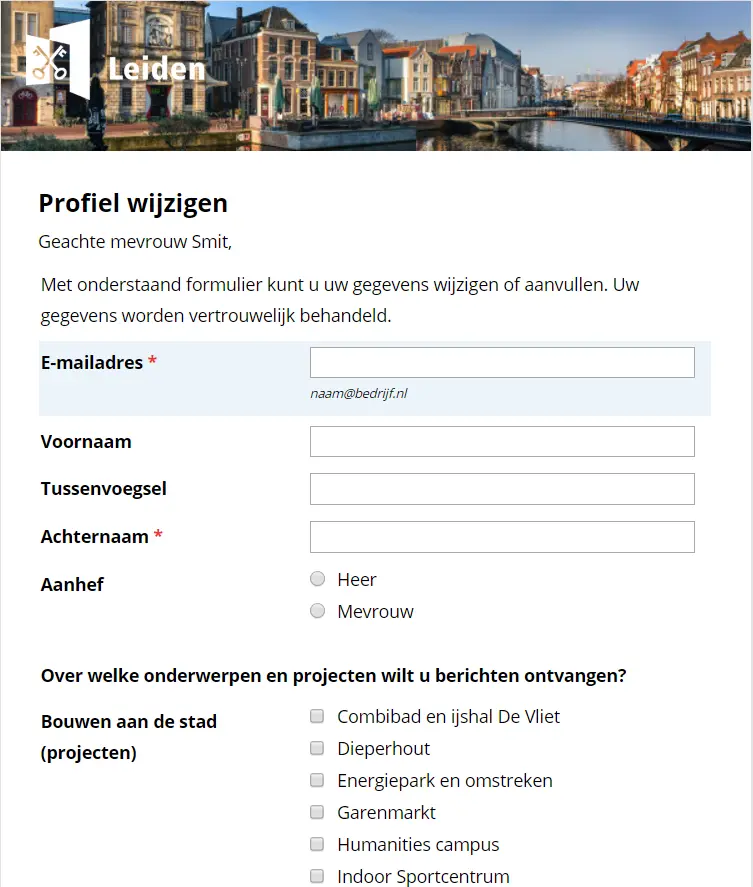The width and height of the screenshot is (753, 887).
Task: Click the Mevrouw label text
Action: (375, 612)
